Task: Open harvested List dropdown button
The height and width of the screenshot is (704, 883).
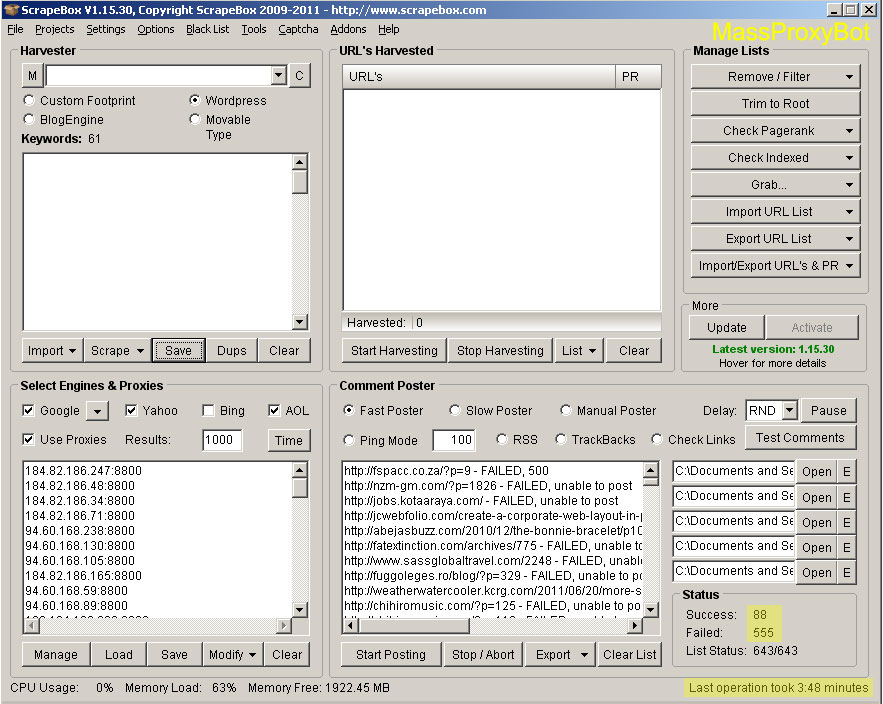Action: (x=579, y=351)
